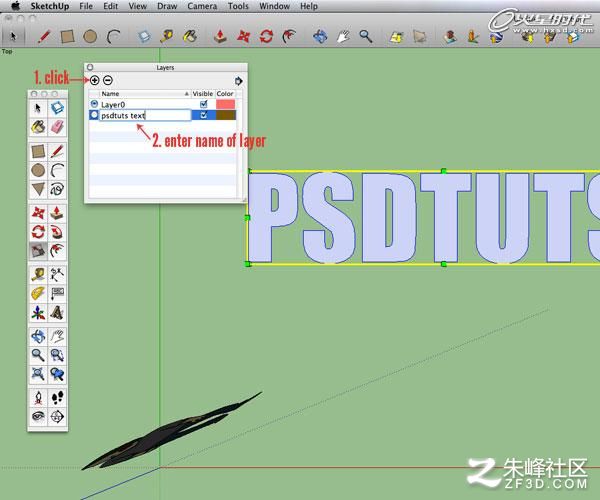Open the Edit menu
Viewport: 600px width, 500px height.
tap(111, 6)
